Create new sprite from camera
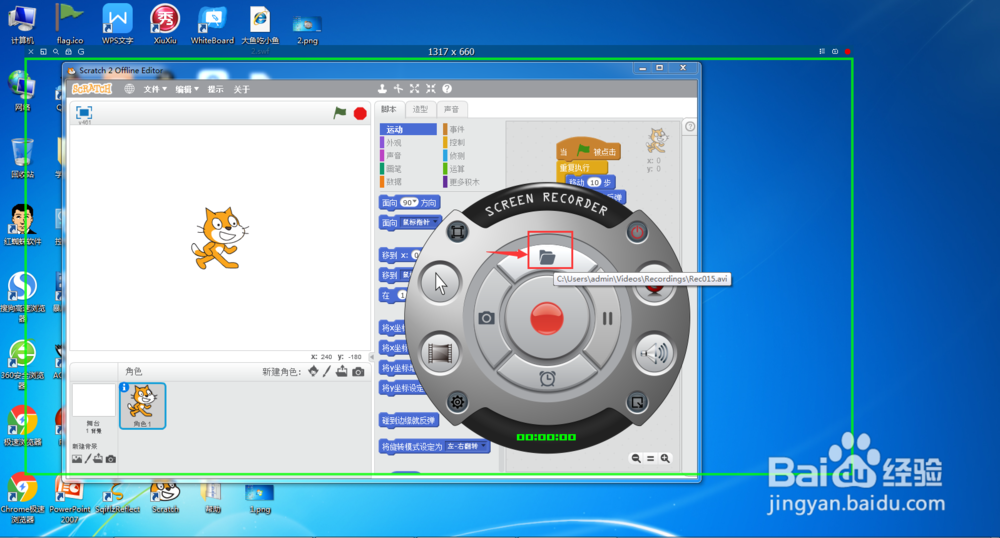Viewport: 1000px width, 538px height. (358, 372)
